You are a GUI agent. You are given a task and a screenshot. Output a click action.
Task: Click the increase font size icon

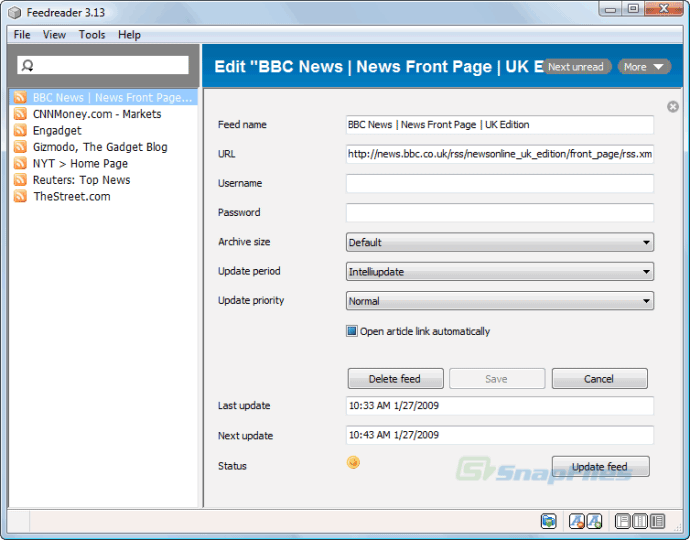[x=594, y=521]
